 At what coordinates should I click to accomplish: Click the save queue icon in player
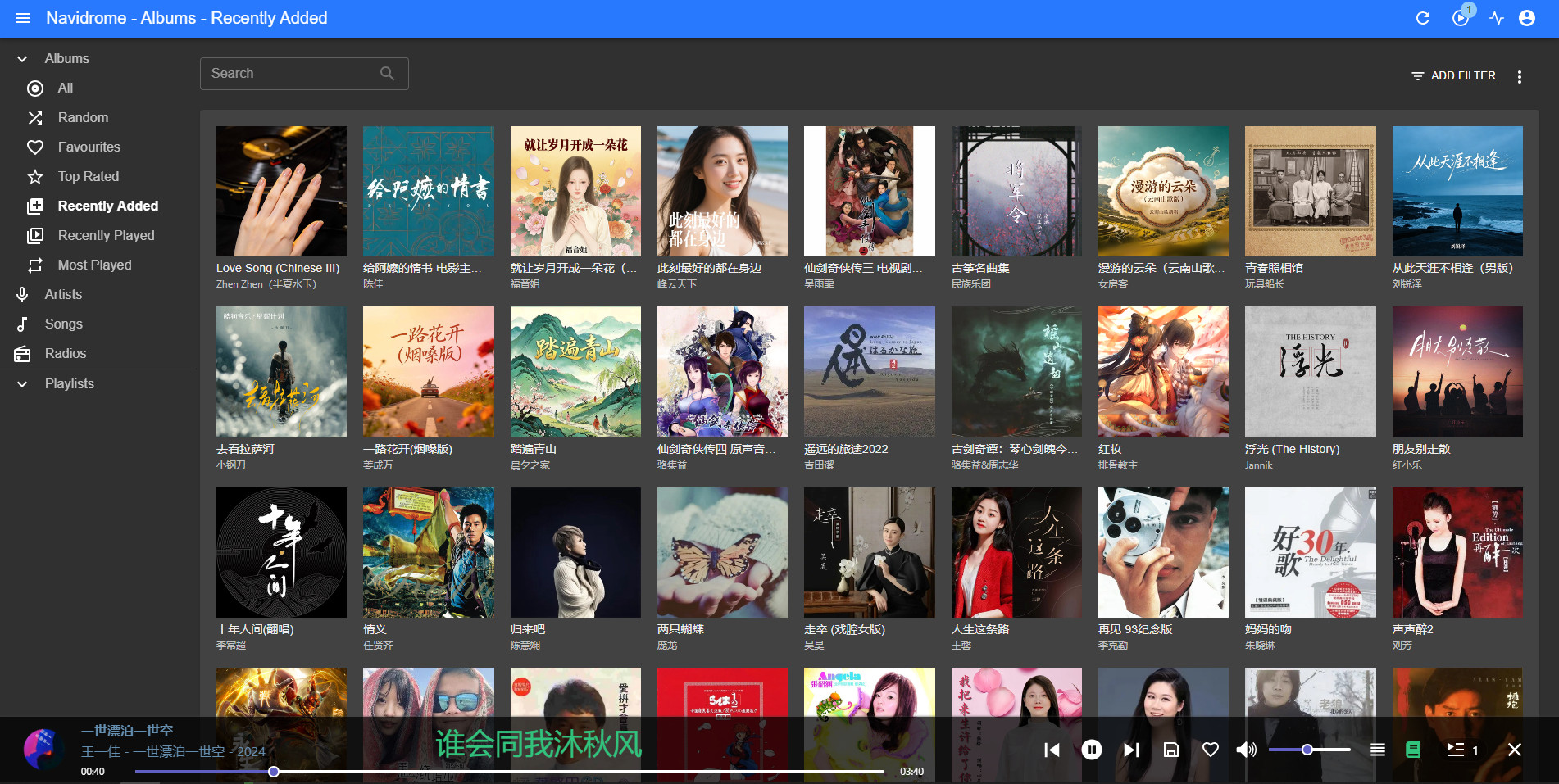pyautogui.click(x=1171, y=750)
